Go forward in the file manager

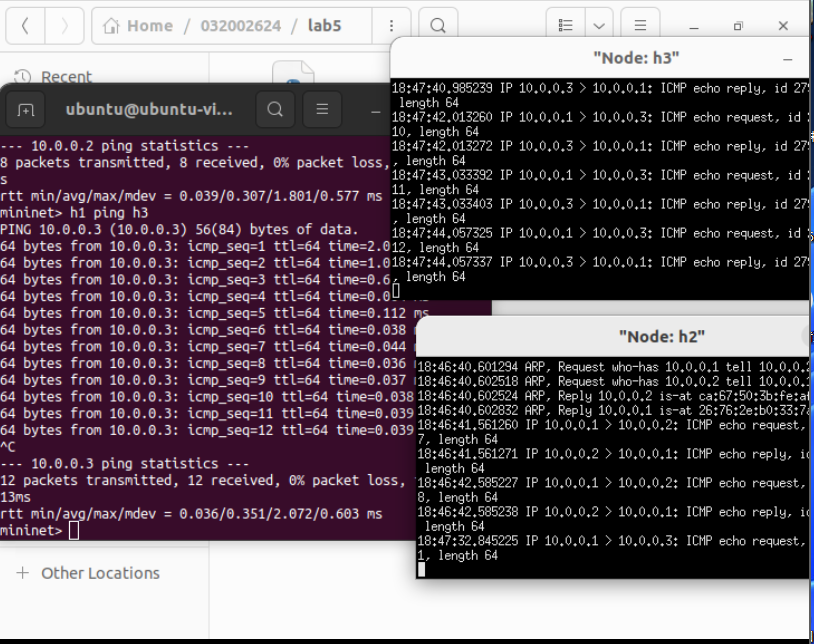[64, 26]
